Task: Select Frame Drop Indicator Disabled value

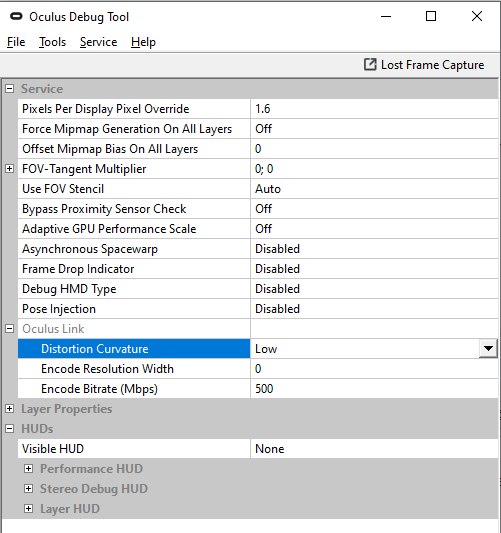Action: click(x=374, y=269)
